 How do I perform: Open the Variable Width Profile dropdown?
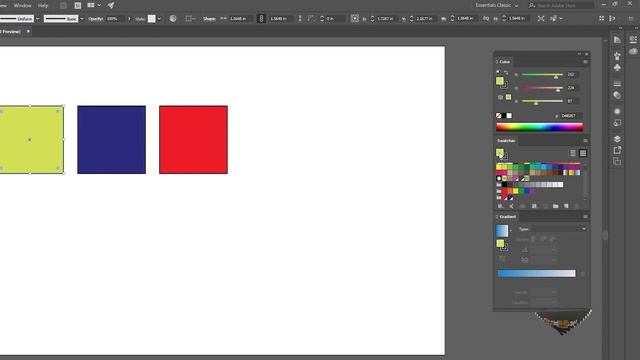38,19
